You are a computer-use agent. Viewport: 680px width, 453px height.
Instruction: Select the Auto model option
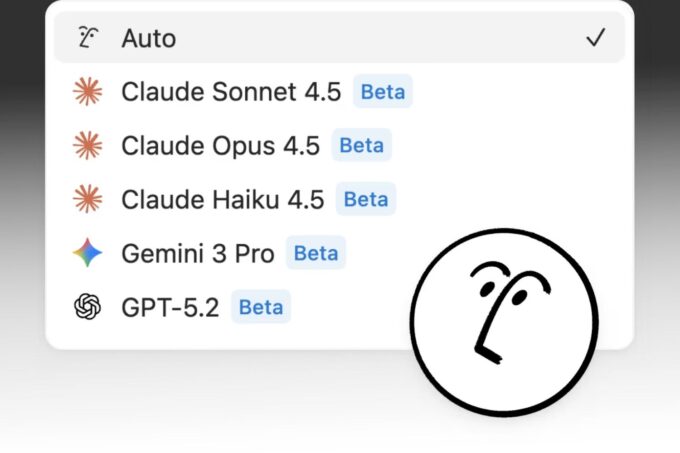tap(148, 38)
